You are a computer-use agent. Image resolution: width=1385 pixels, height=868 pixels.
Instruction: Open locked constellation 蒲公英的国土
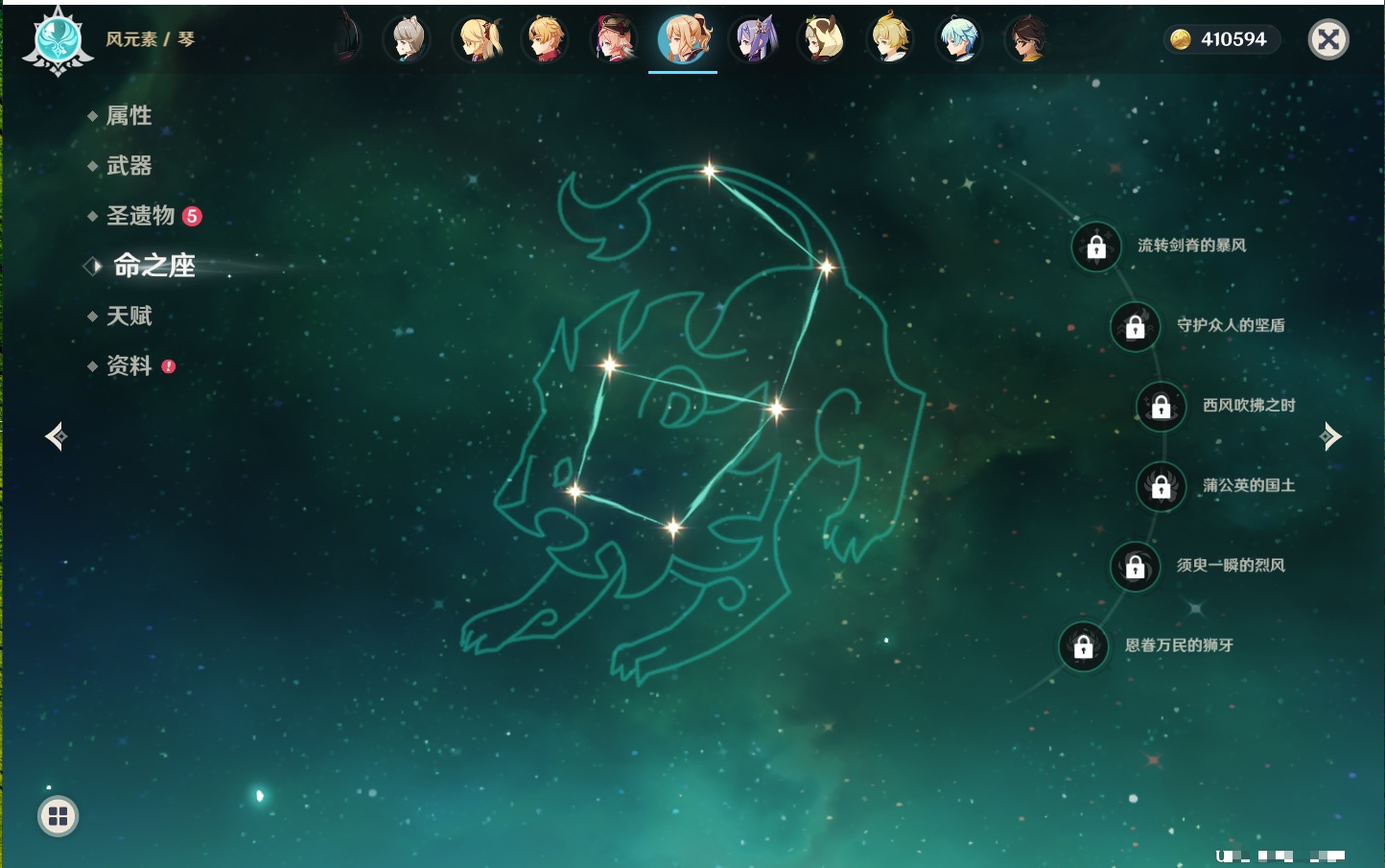[1161, 486]
